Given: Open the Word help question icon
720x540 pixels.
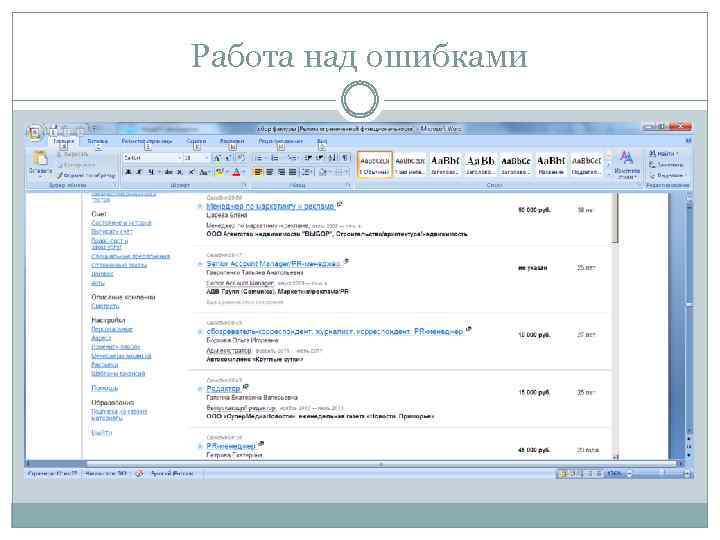Looking at the screenshot, I should click(x=688, y=141).
